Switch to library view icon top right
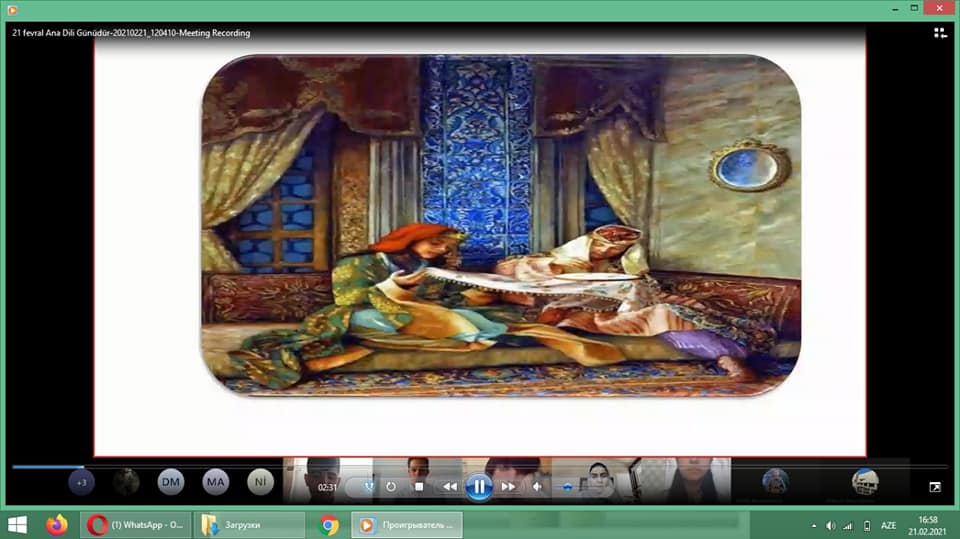The image size is (960, 539). click(940, 32)
